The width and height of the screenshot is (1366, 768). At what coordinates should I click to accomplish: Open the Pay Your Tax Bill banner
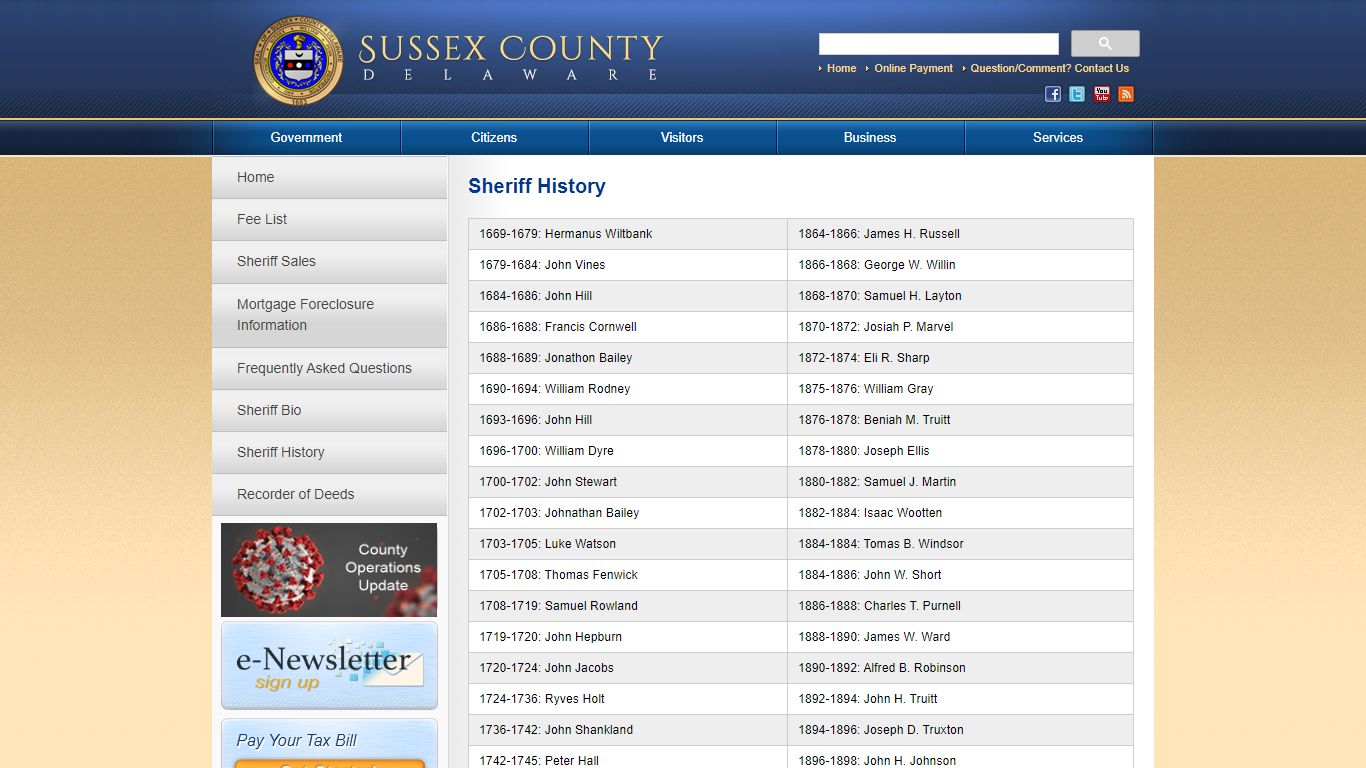329,743
